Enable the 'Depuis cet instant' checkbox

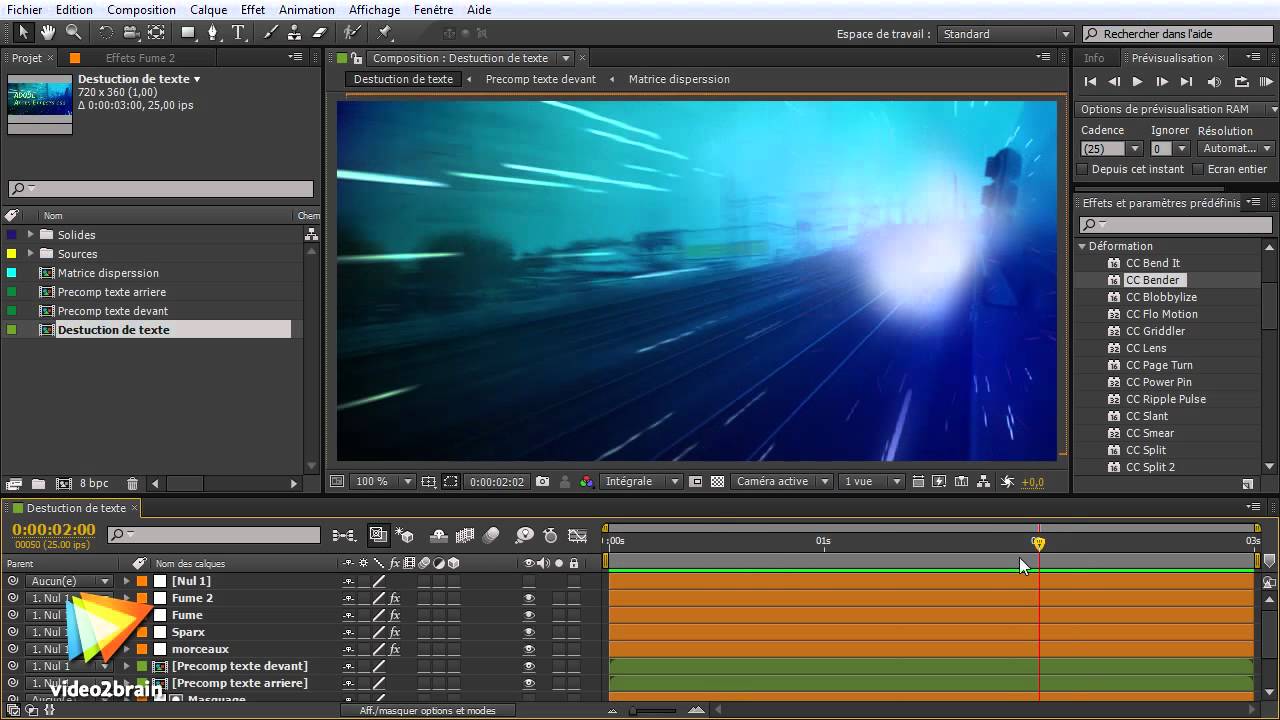pos(1082,169)
